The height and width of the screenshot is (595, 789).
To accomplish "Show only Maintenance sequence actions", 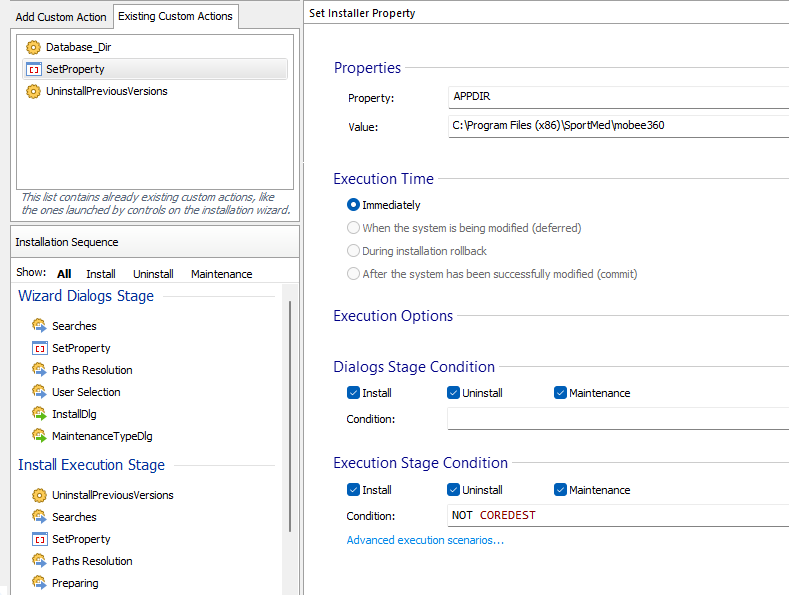I will [221, 274].
